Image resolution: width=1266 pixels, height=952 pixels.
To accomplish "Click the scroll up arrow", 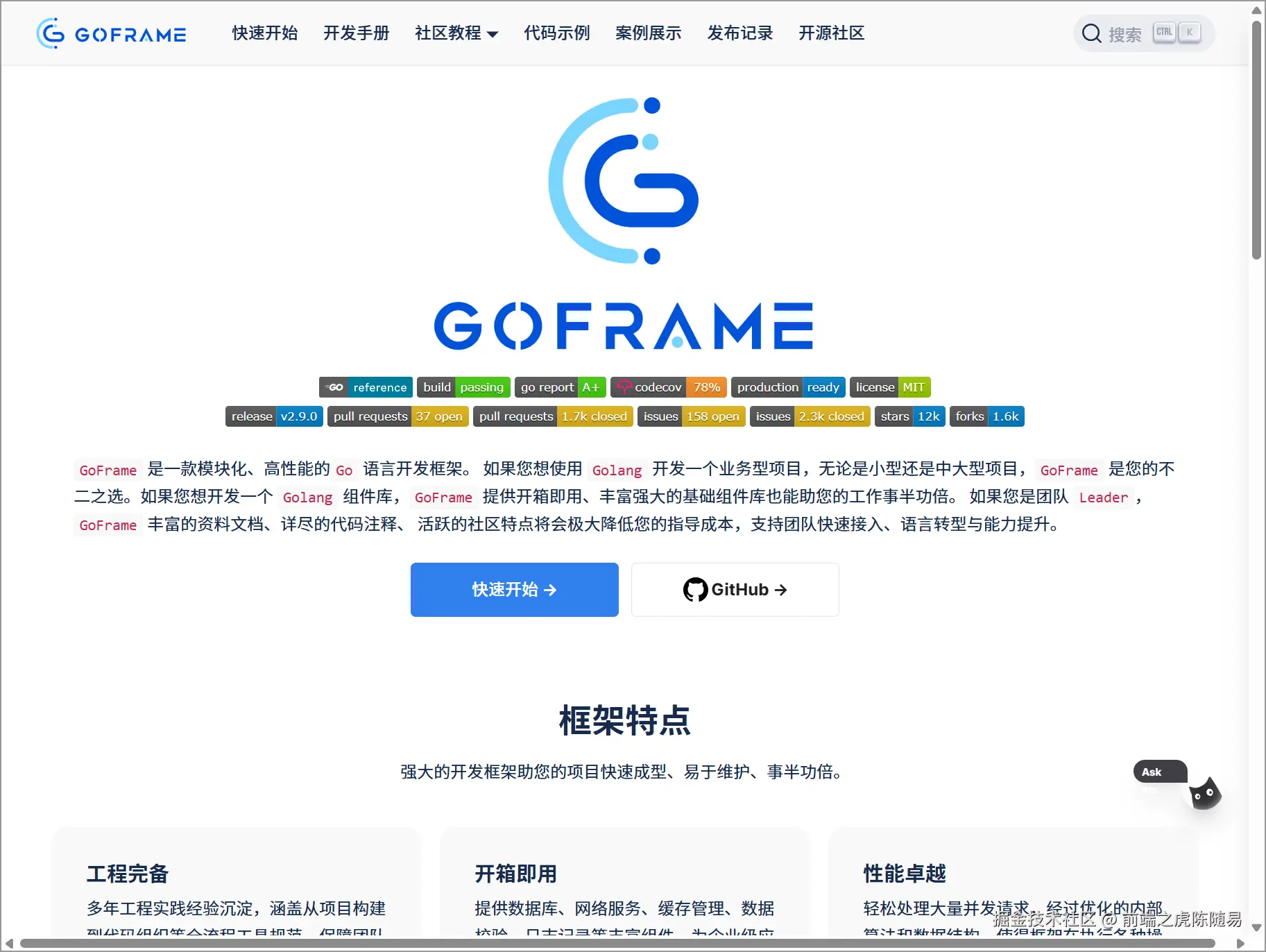I will click(x=1256, y=10).
